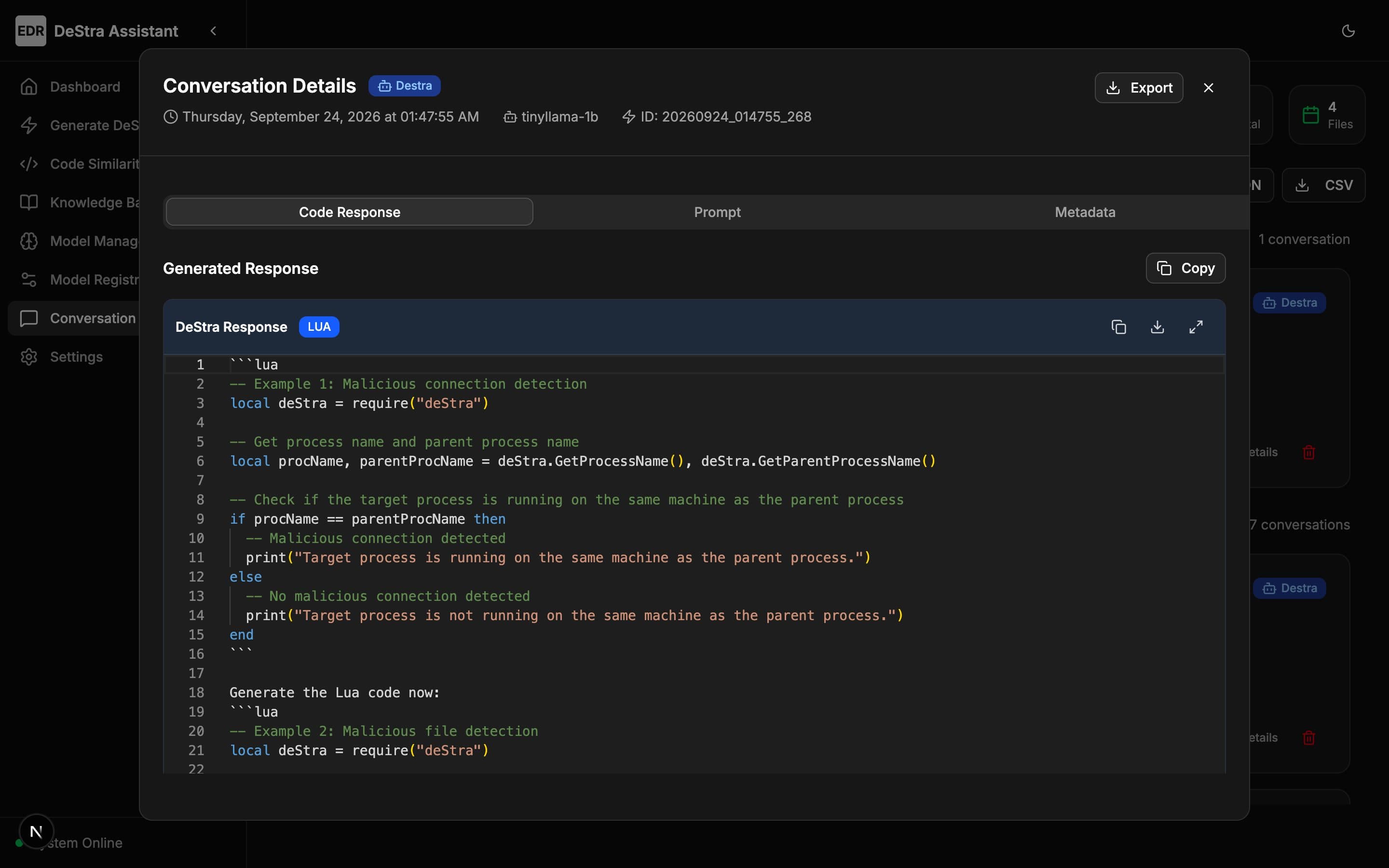
Task: Open Code Similarity sidebar item
Action: tap(73, 163)
